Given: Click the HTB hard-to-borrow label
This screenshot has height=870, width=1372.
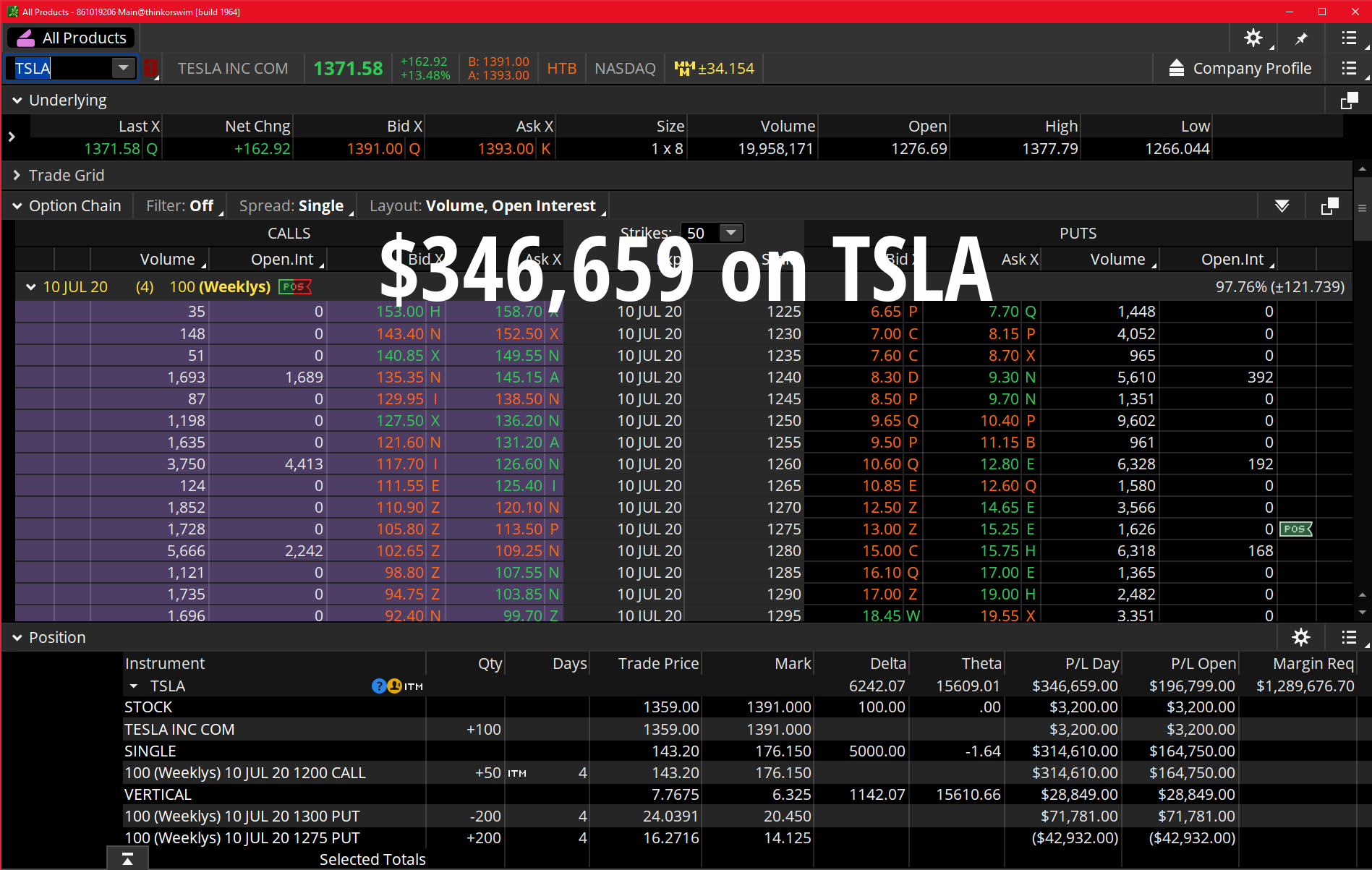Looking at the screenshot, I should point(562,68).
